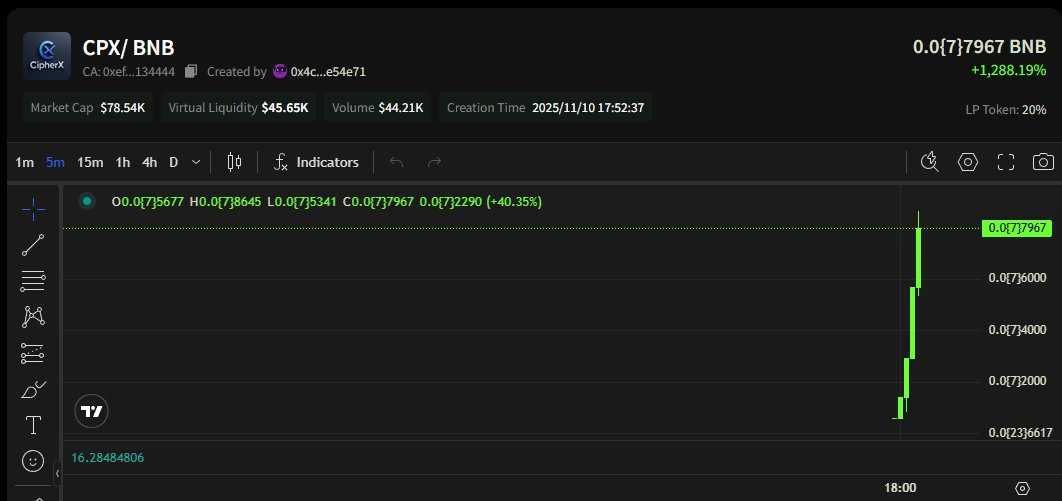The width and height of the screenshot is (1062, 501).
Task: Open the emoji icons tool
Action: coord(33,461)
